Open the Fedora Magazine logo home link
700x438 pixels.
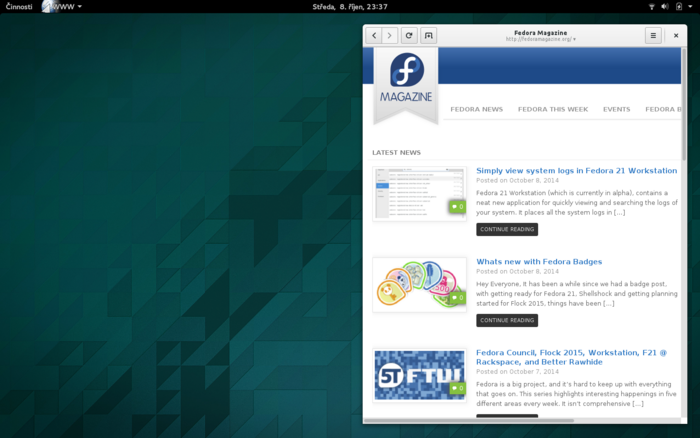click(x=406, y=85)
